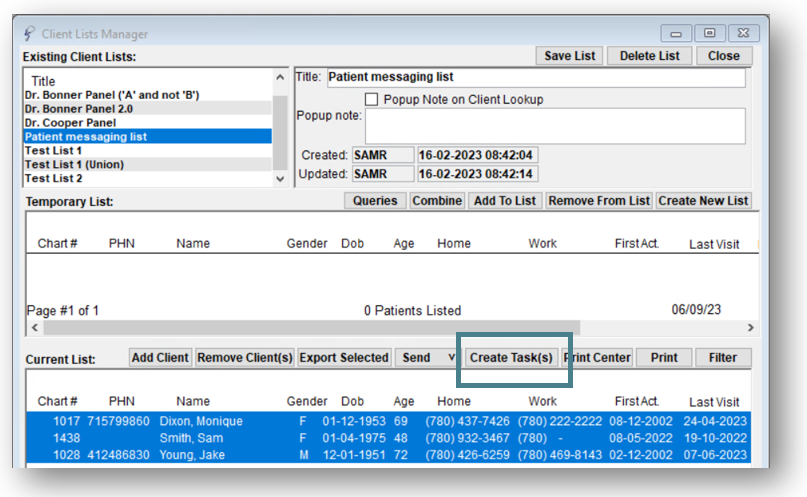807x497 pixels.
Task: Click the Current List Chart # column header
Action: [x=57, y=401]
